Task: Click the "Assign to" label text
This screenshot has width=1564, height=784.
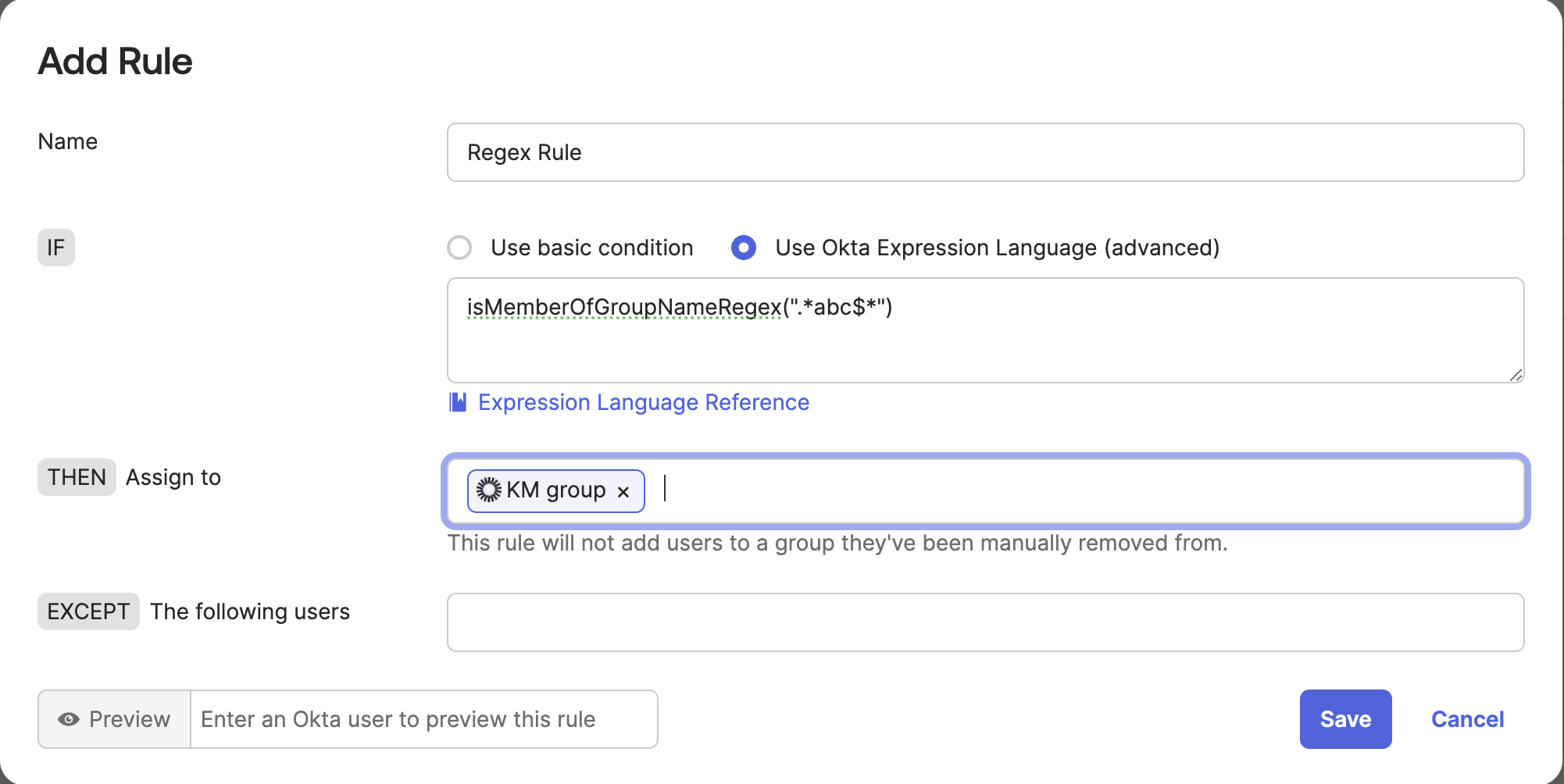Action: click(173, 477)
